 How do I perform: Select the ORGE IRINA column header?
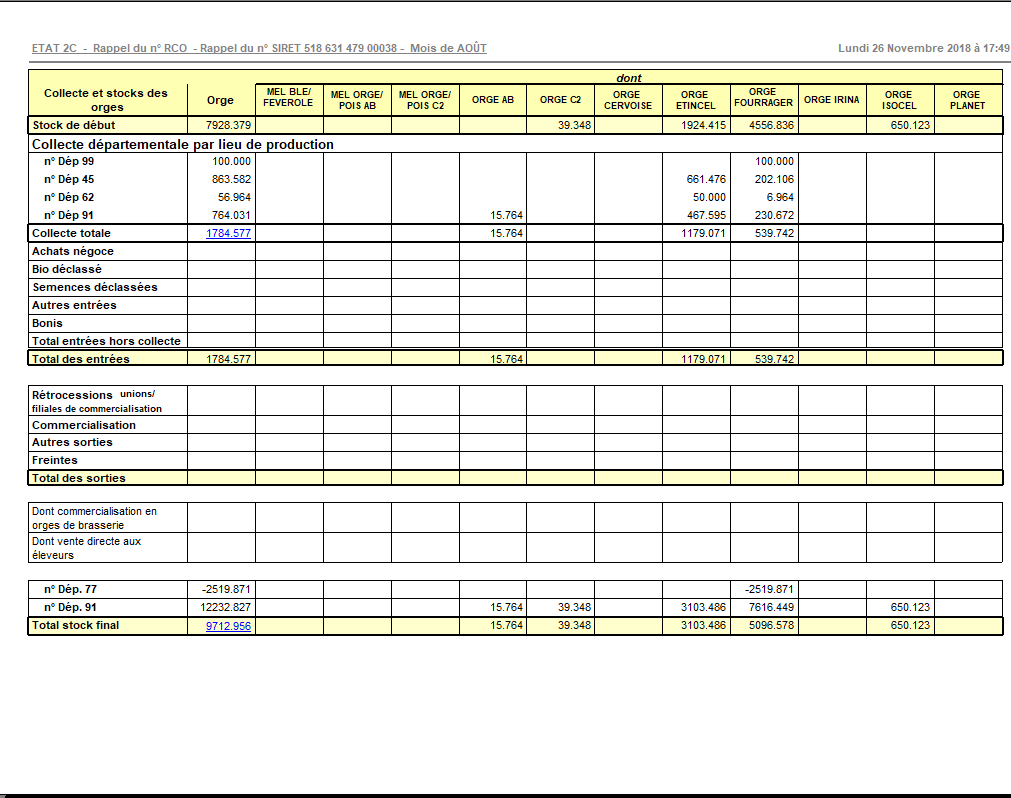coord(831,100)
